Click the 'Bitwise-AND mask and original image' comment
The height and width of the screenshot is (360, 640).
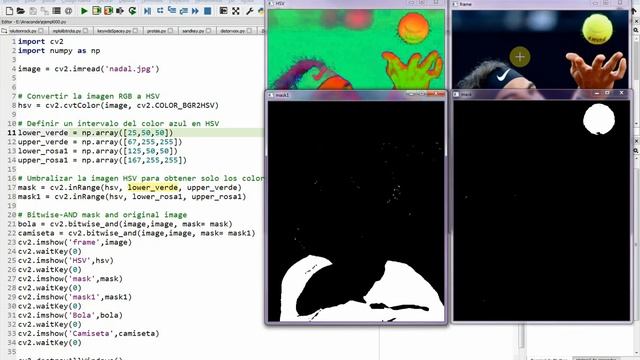tap(102, 215)
